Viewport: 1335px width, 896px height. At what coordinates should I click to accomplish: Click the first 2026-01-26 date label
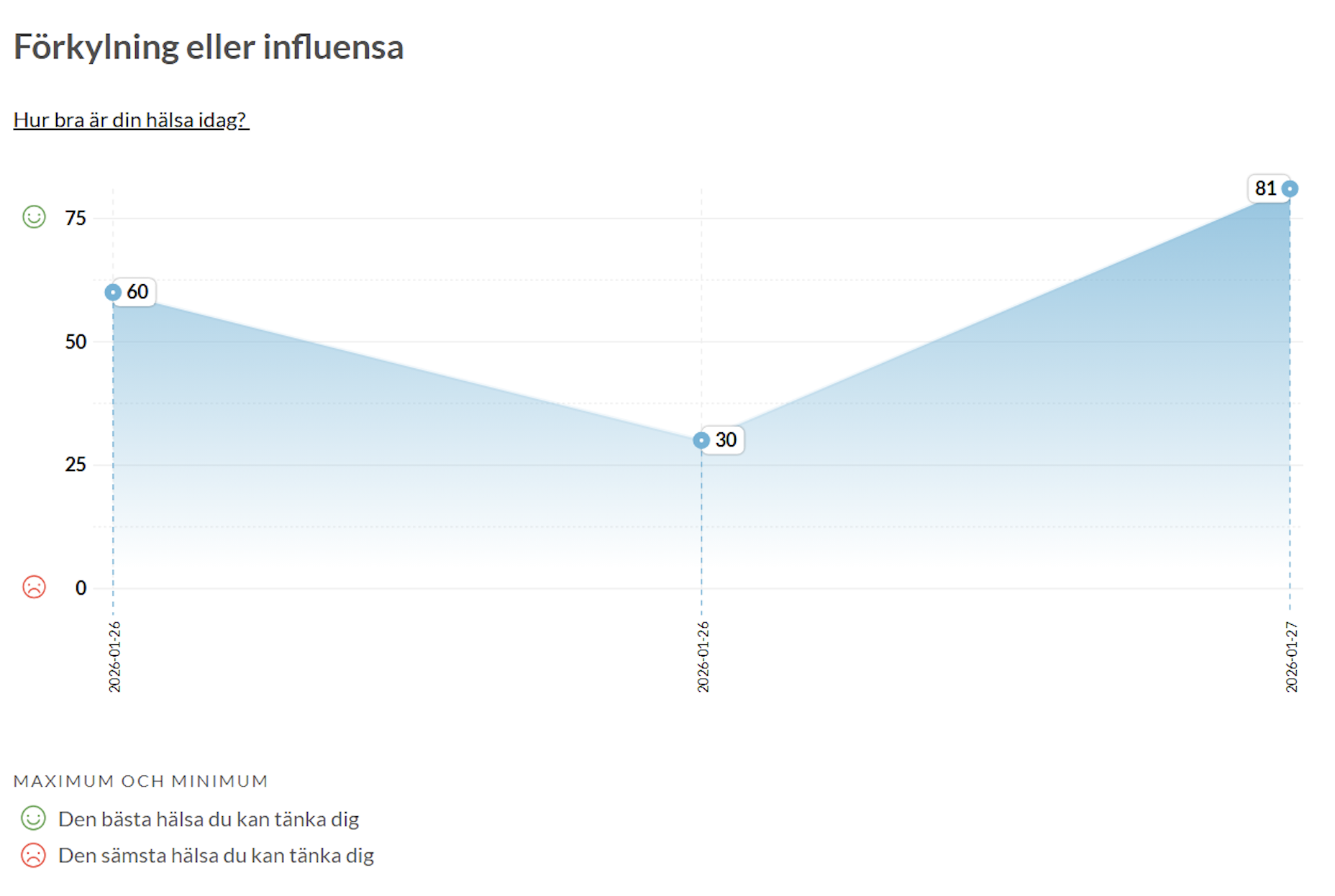114,657
